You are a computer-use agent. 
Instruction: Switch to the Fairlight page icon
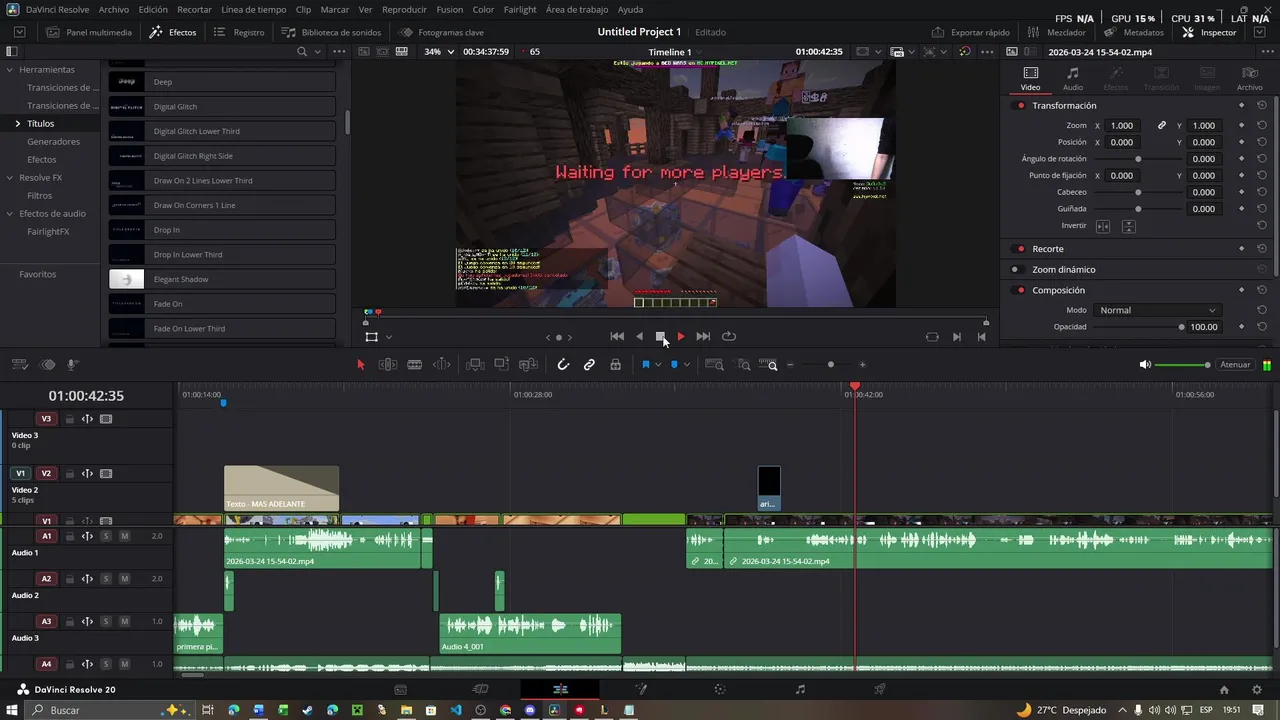pyautogui.click(x=800, y=689)
